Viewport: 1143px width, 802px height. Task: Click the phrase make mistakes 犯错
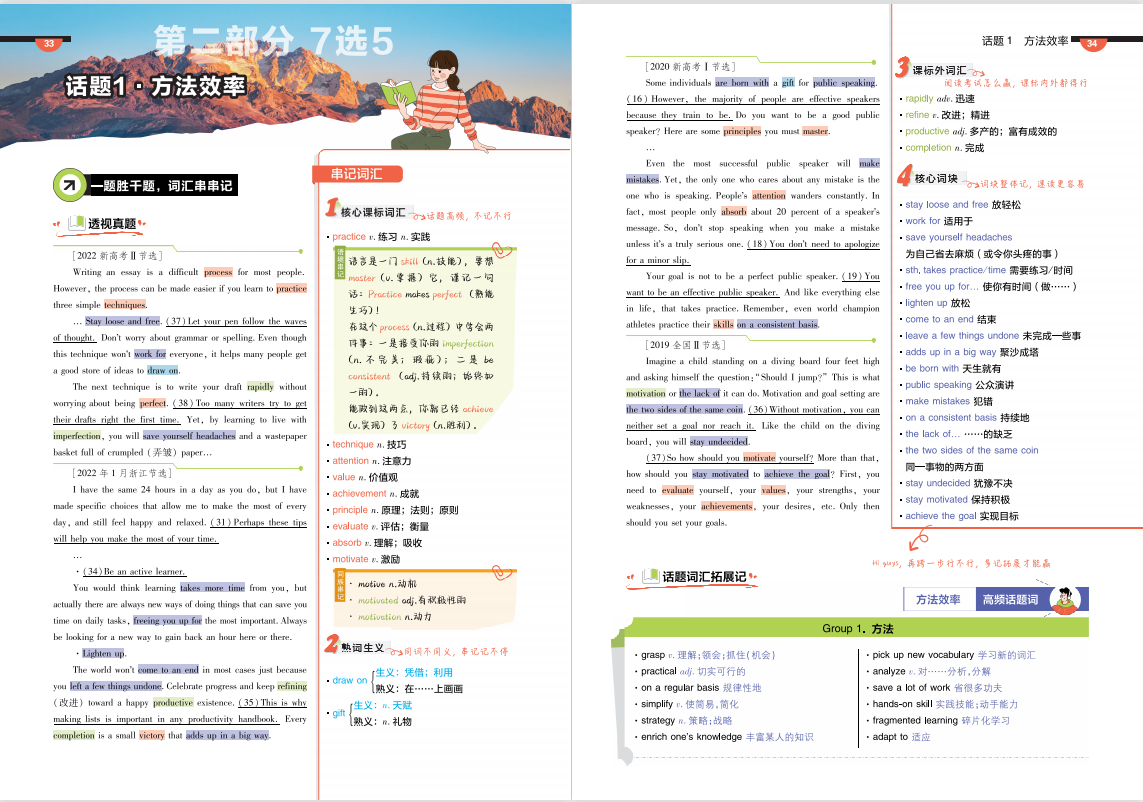(x=948, y=402)
